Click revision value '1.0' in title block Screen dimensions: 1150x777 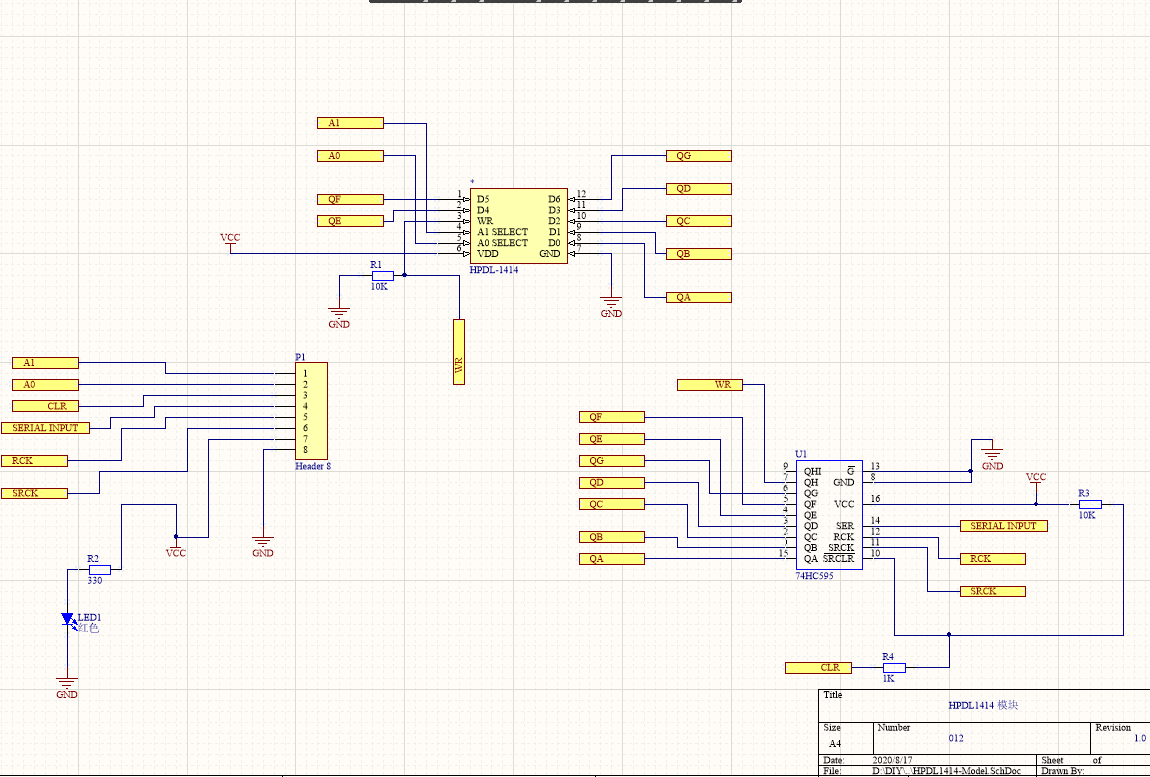1140,738
